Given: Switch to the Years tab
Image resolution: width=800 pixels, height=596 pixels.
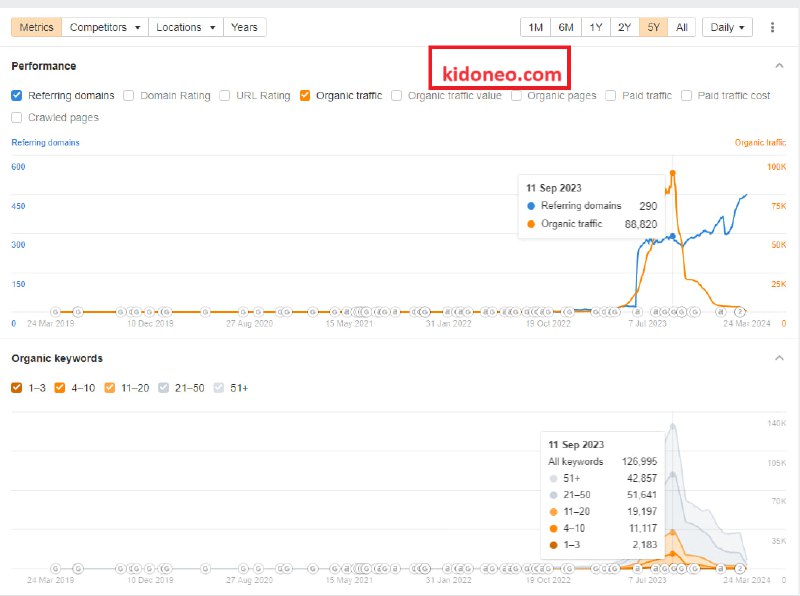Looking at the screenshot, I should pyautogui.click(x=244, y=27).
